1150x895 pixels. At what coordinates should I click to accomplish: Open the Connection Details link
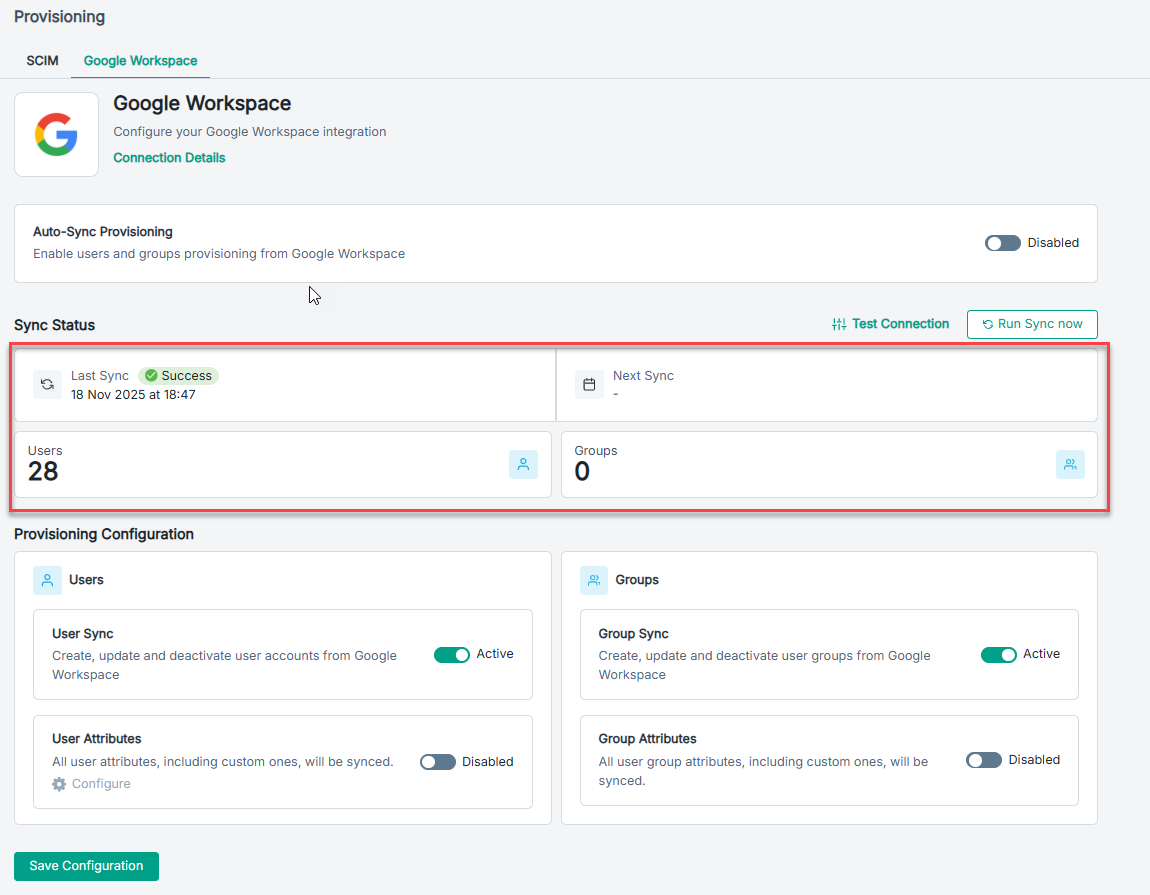[169, 158]
